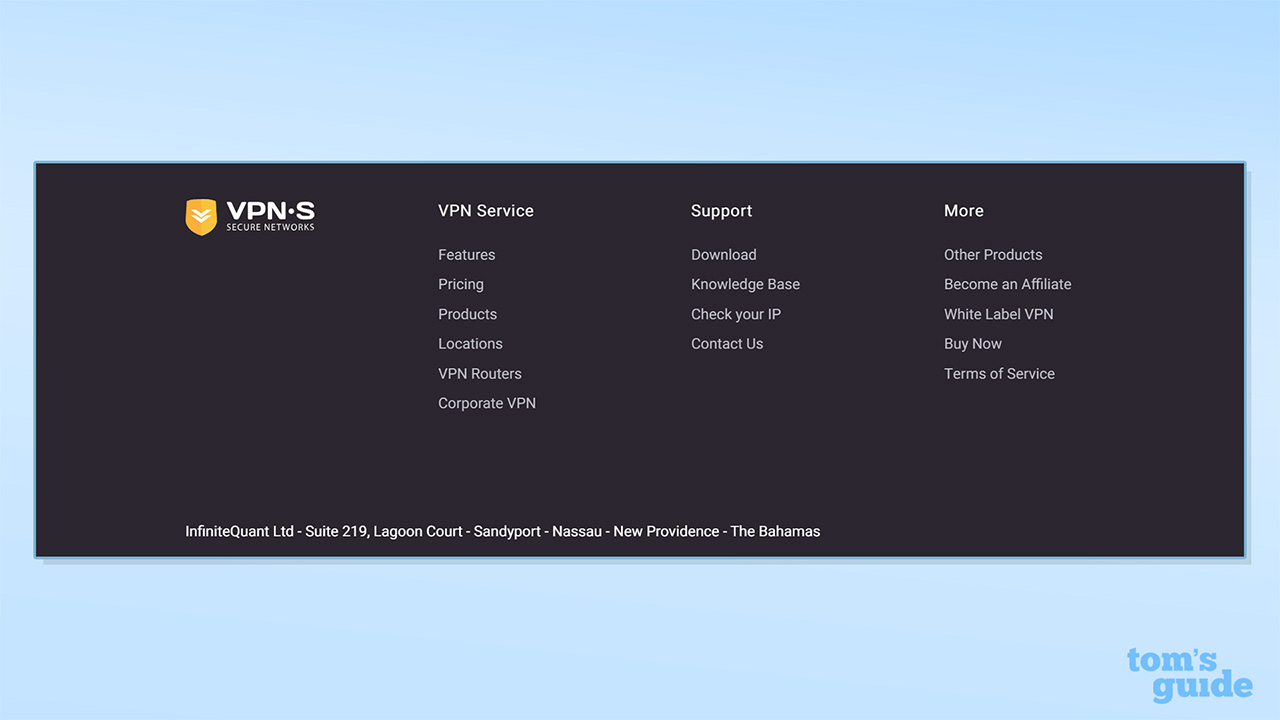This screenshot has height=720, width=1280.
Task: Click the Buy Now link
Action: (972, 344)
